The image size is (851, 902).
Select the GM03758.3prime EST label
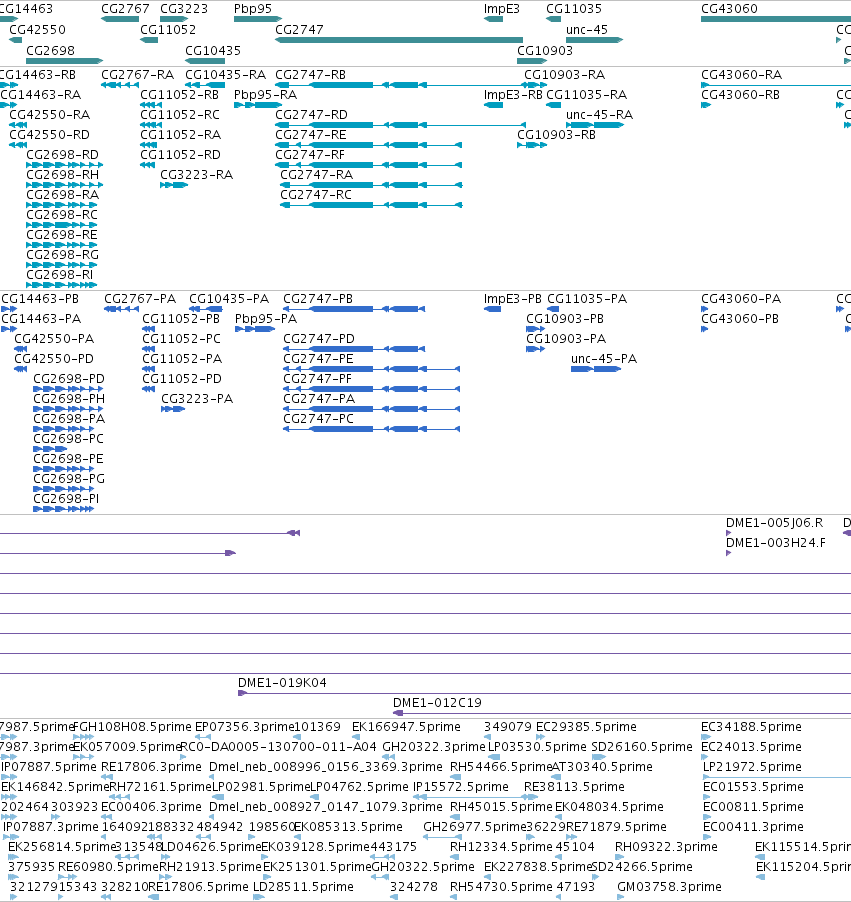coord(669,886)
